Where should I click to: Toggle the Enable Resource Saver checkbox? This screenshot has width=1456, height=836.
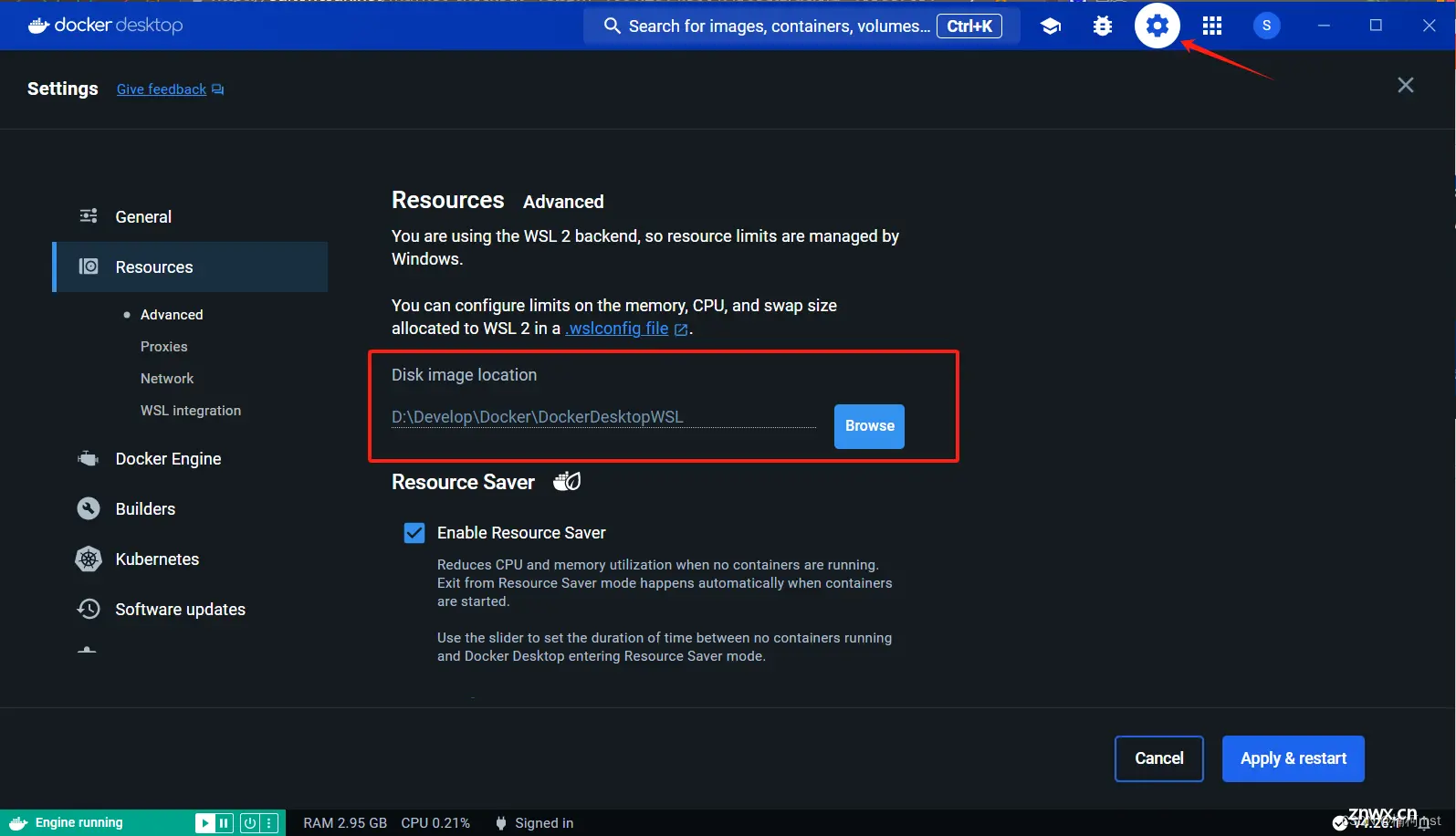pyautogui.click(x=414, y=533)
